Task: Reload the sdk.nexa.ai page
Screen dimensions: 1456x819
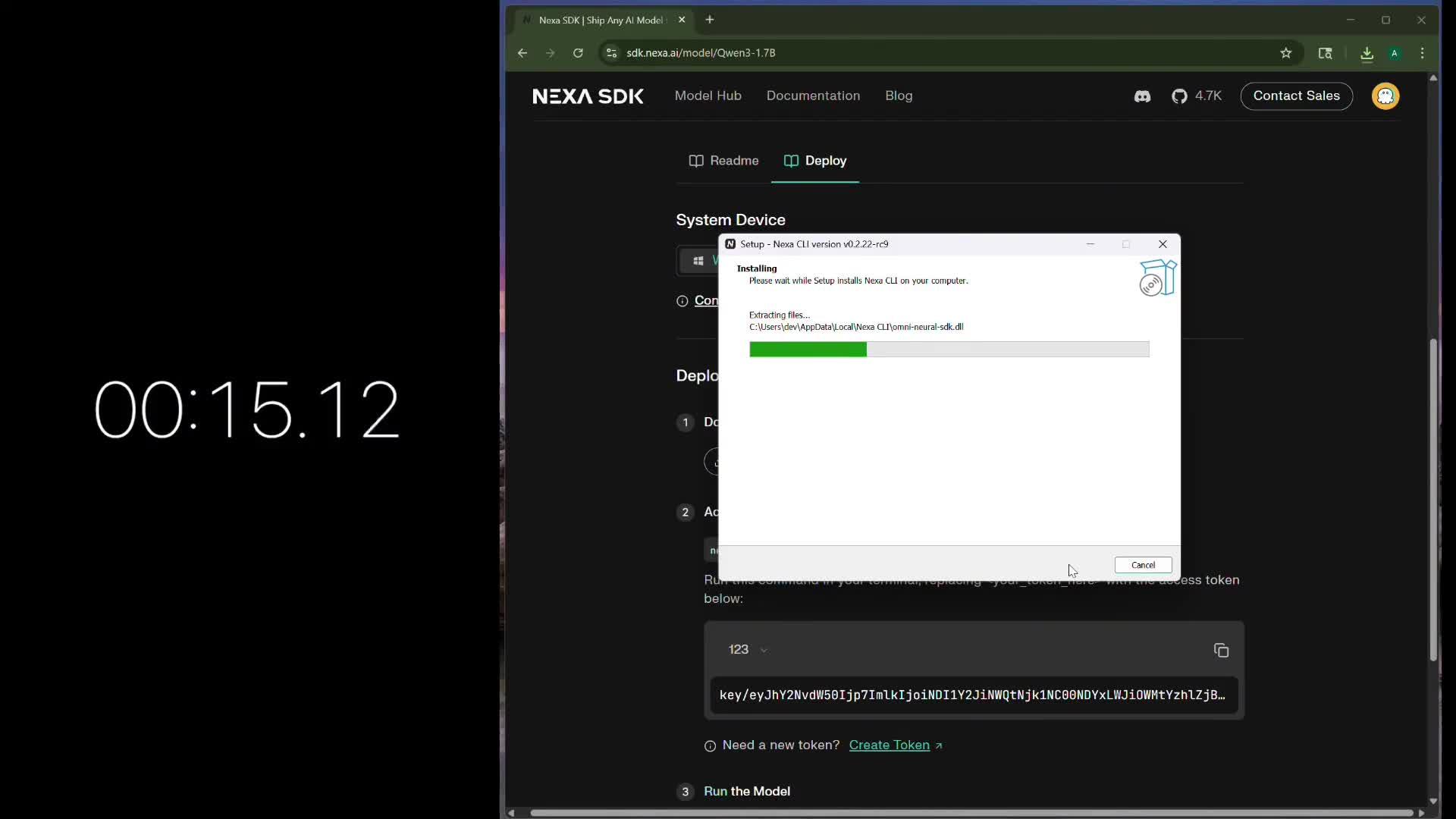Action: 578,53
